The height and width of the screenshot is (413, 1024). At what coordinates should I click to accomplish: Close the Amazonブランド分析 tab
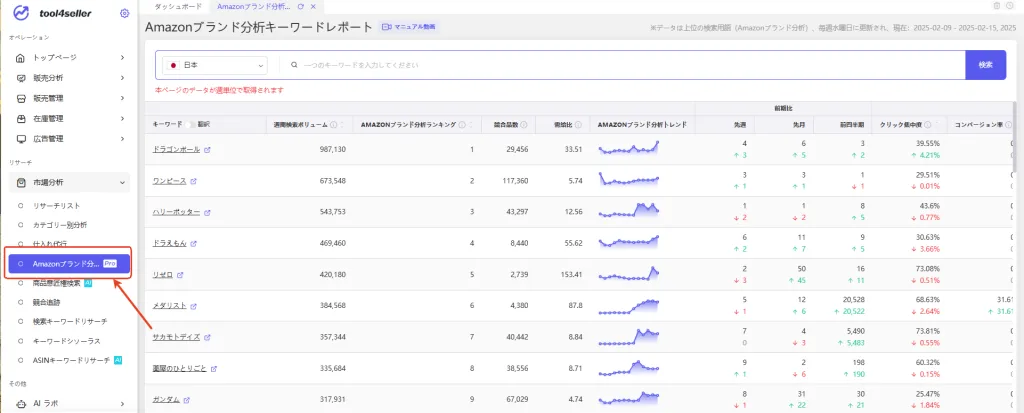[x=313, y=6]
